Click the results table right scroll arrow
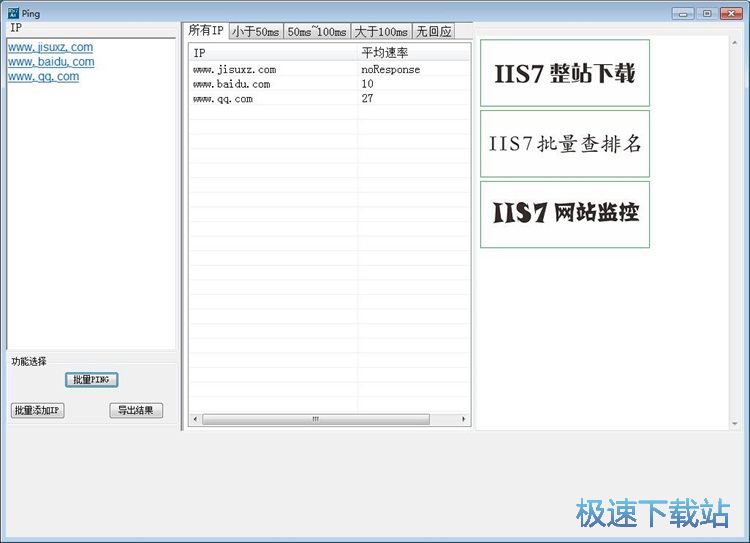The height and width of the screenshot is (543, 750). pos(463,419)
